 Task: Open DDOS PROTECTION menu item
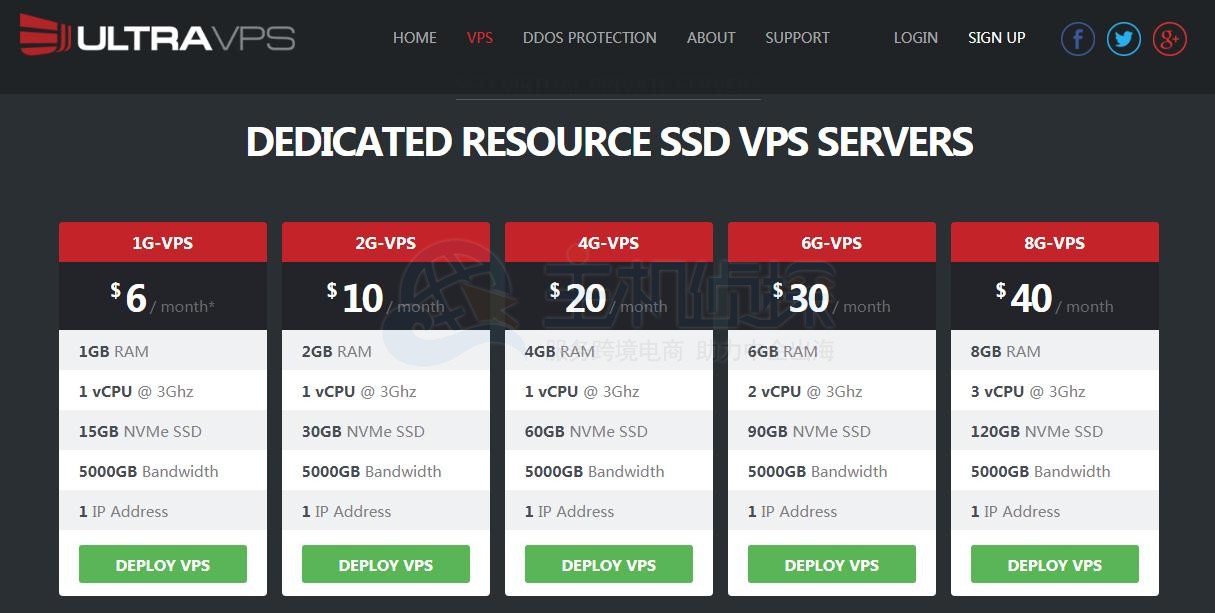pyautogui.click(x=590, y=38)
